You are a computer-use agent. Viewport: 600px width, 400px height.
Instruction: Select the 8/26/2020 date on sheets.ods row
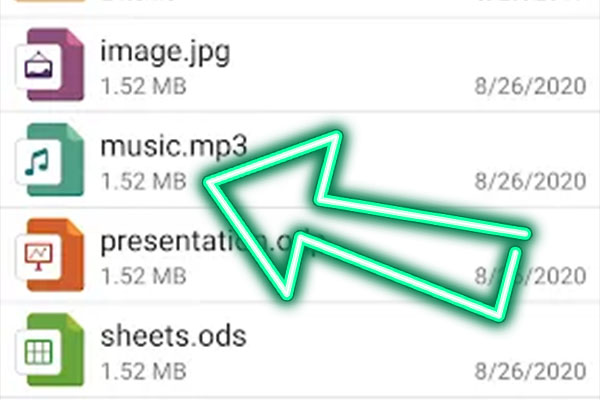coord(530,371)
